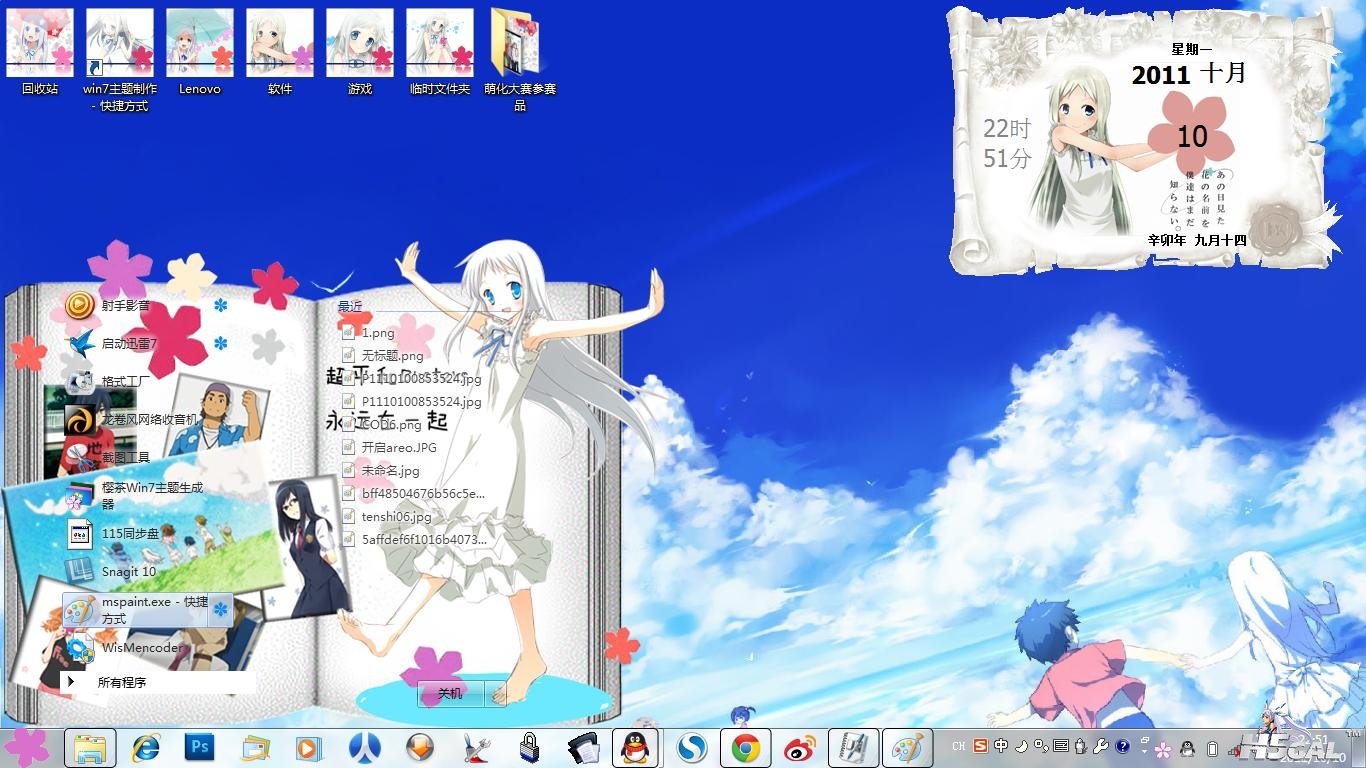Click the QQ penguin taskbar icon
This screenshot has width=1366, height=768.
(635, 747)
